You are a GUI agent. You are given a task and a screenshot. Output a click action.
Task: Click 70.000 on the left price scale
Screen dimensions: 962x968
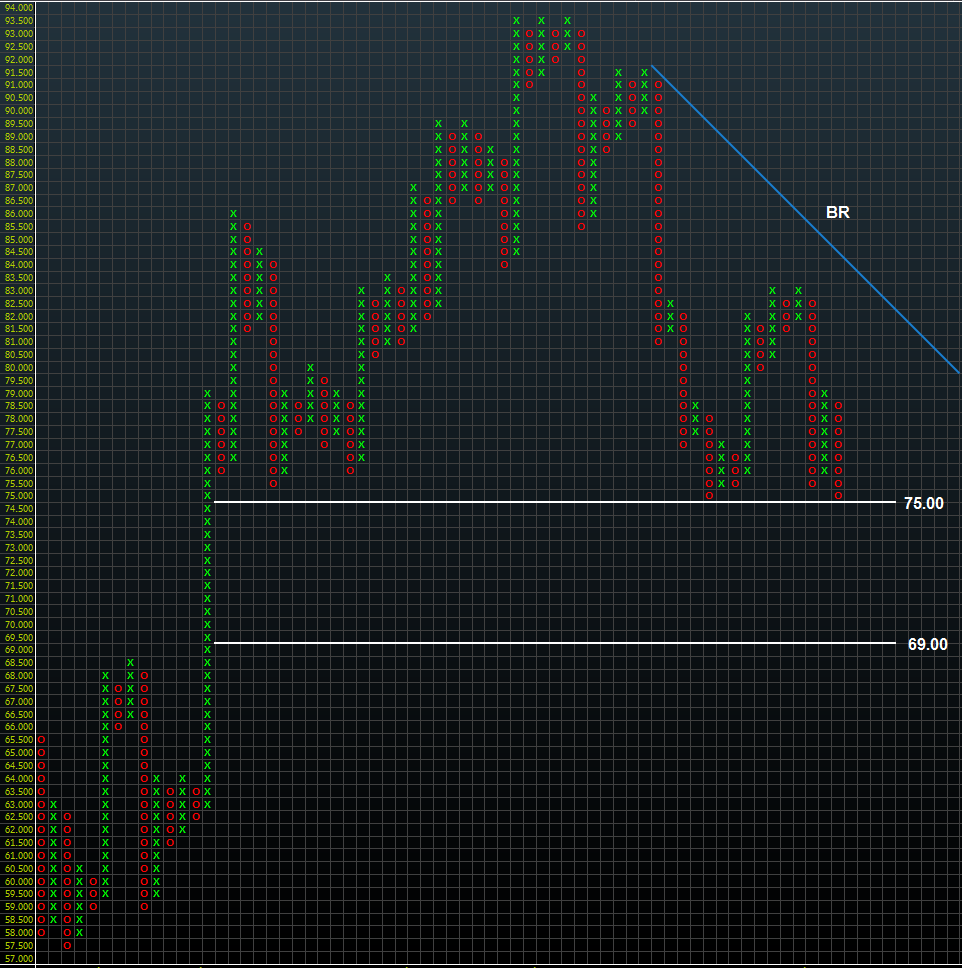(x=18, y=624)
